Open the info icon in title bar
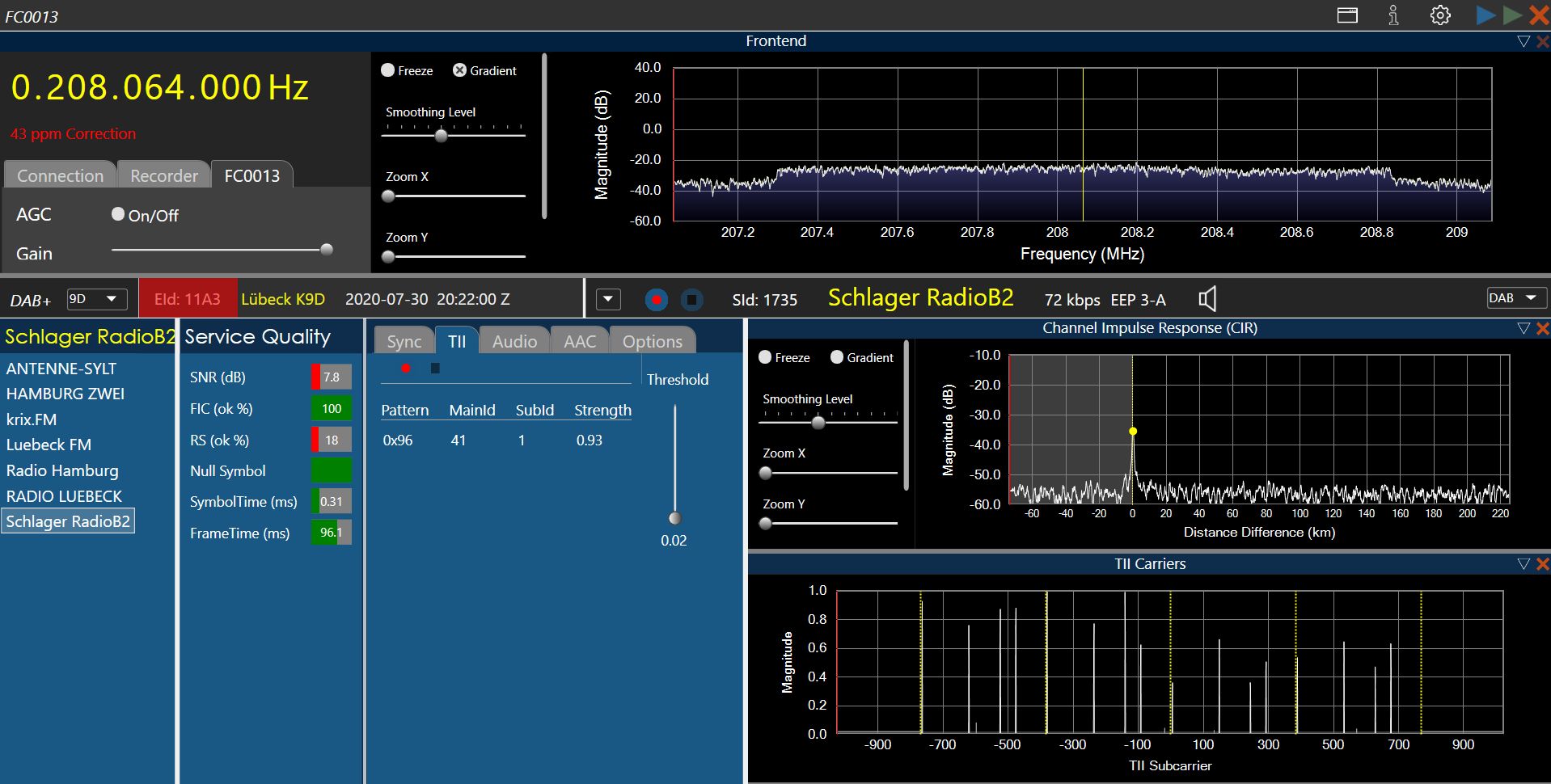 (x=1393, y=15)
